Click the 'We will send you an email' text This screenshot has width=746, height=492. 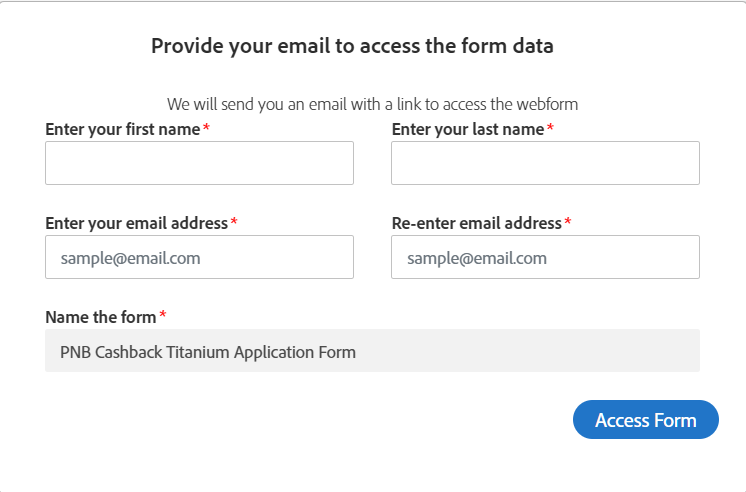372,103
